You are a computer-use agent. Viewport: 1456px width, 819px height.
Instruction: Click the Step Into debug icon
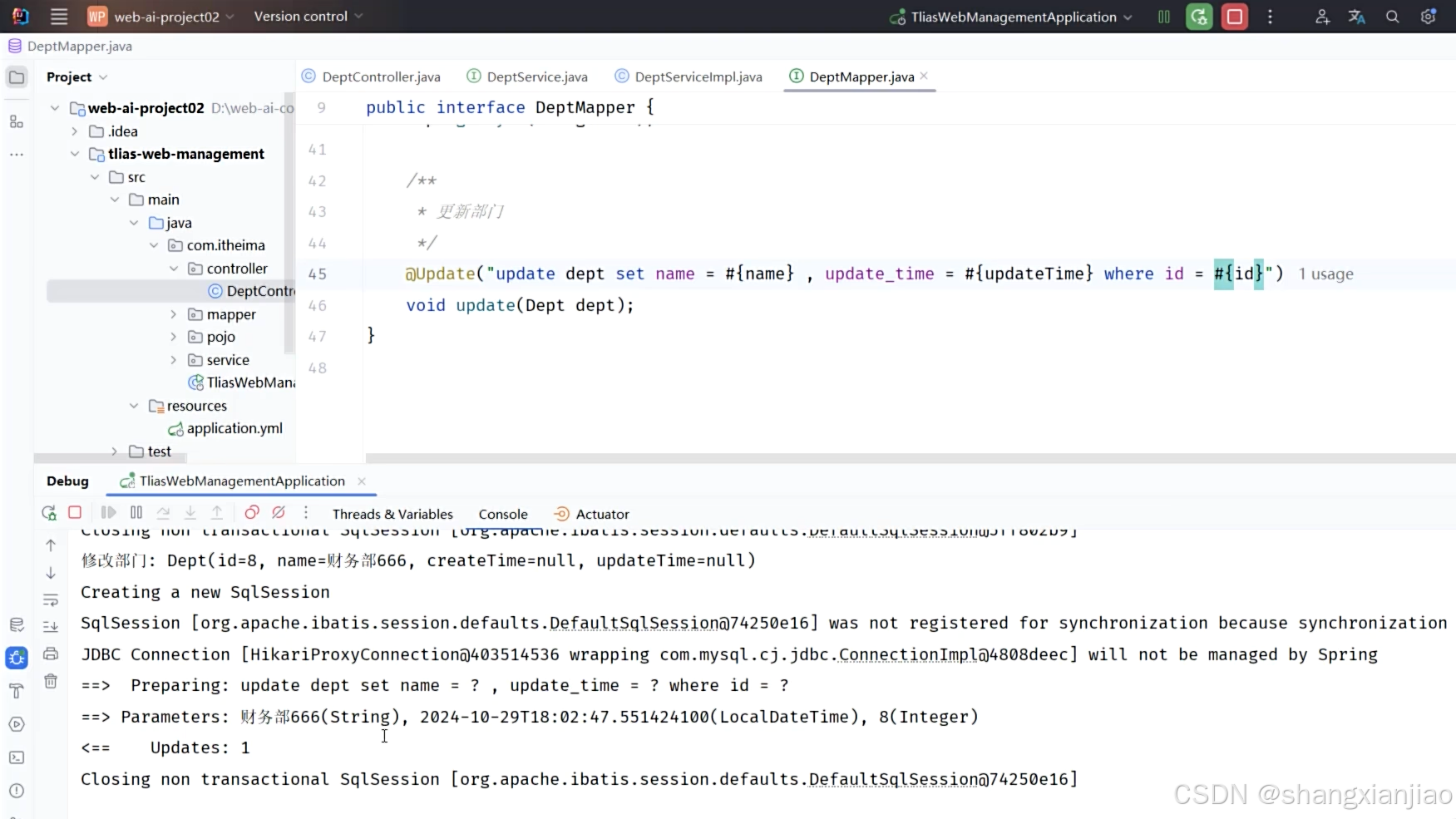tap(190, 513)
